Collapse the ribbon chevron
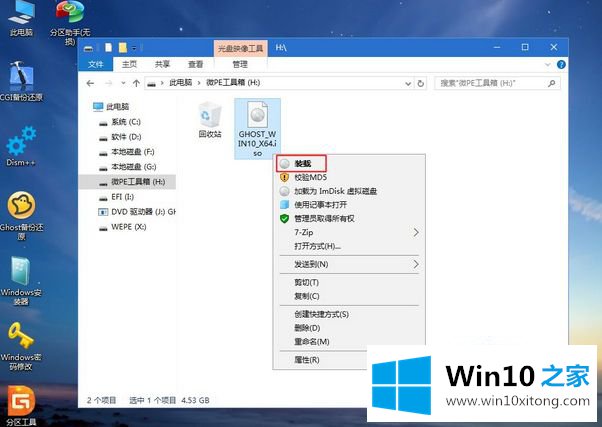The image size is (602, 427). (547, 65)
